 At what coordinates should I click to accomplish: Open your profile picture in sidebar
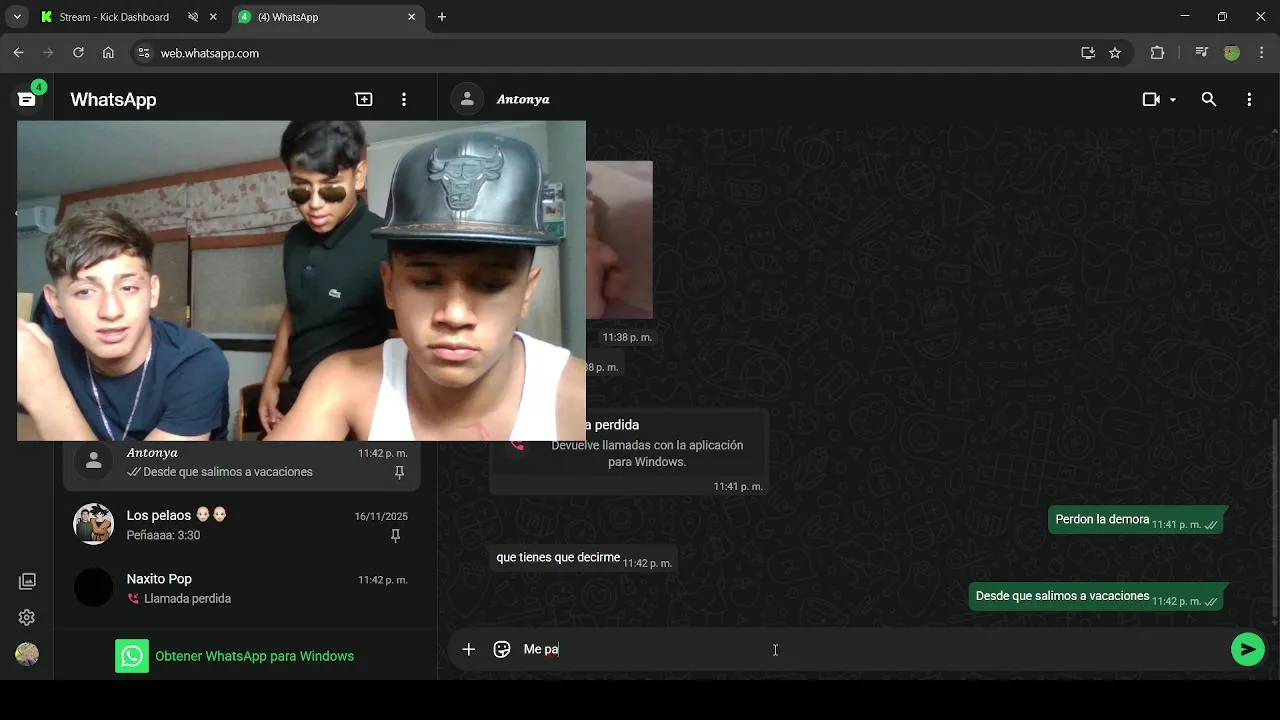(27, 654)
